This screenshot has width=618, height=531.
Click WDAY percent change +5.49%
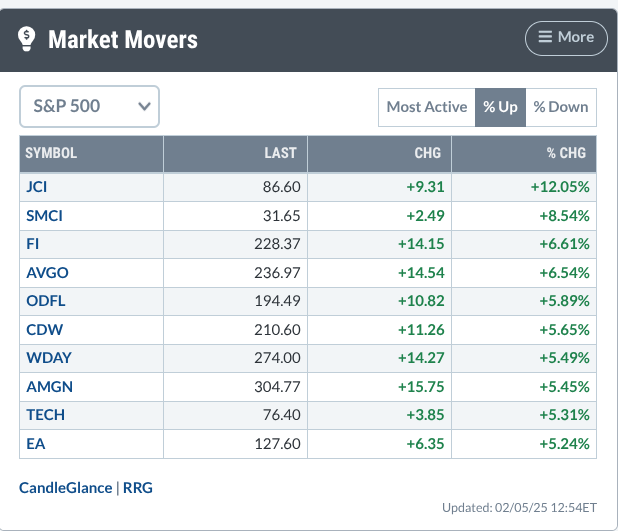(564, 358)
